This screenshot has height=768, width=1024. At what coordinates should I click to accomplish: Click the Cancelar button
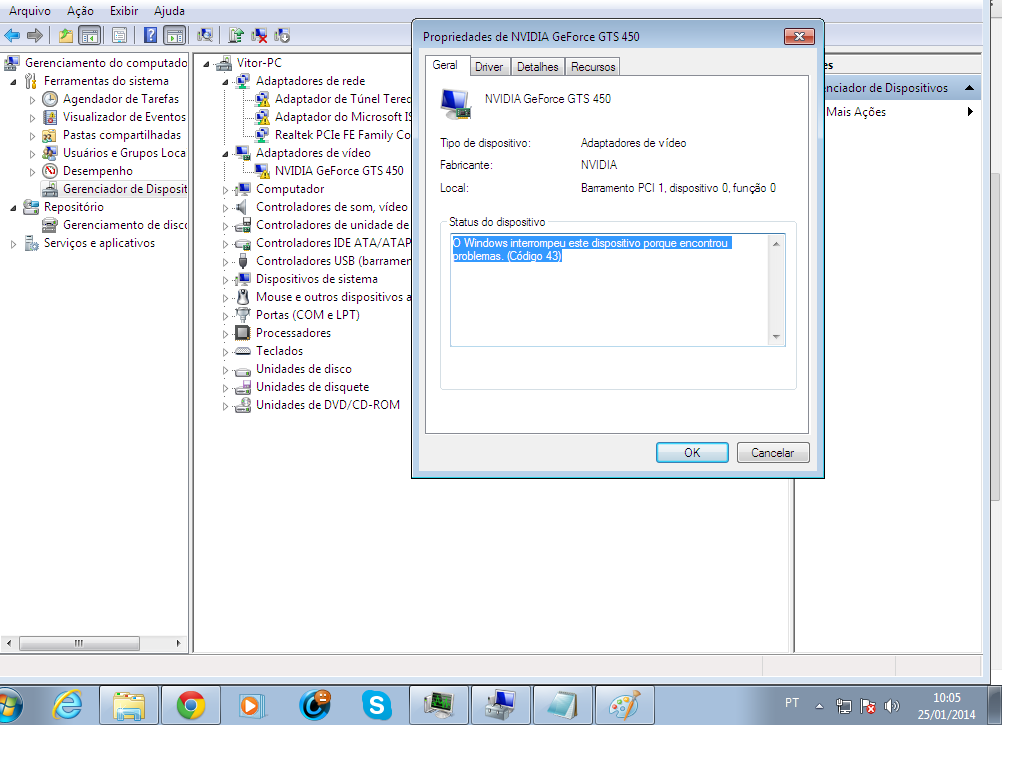[773, 453]
